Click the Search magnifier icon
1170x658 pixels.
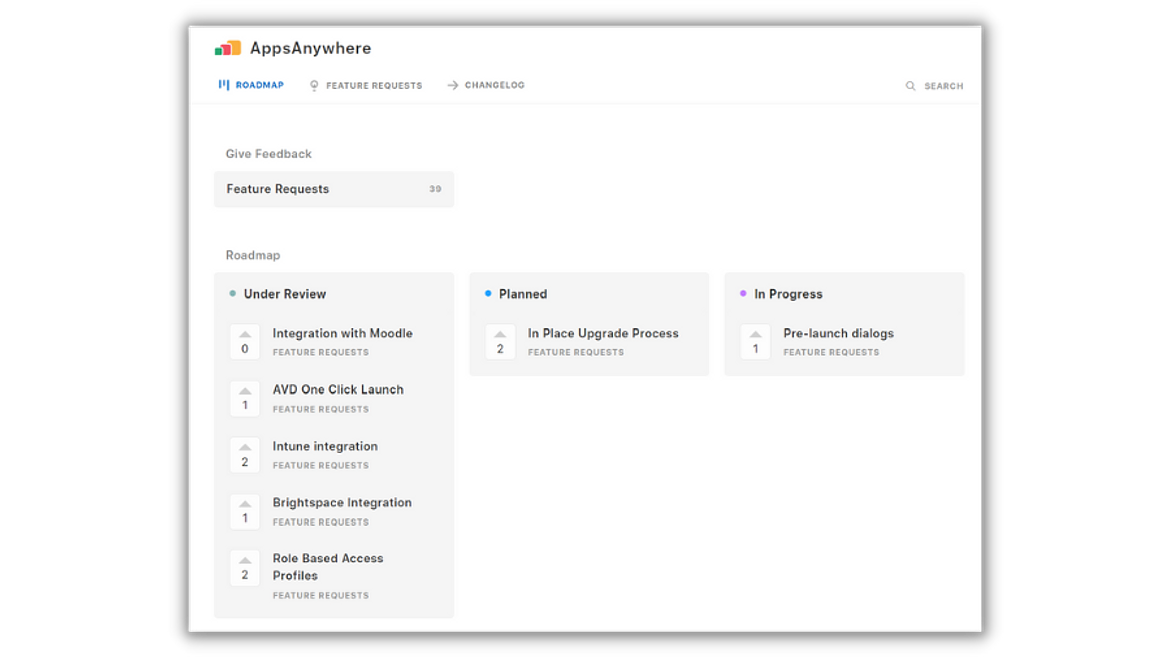[910, 86]
